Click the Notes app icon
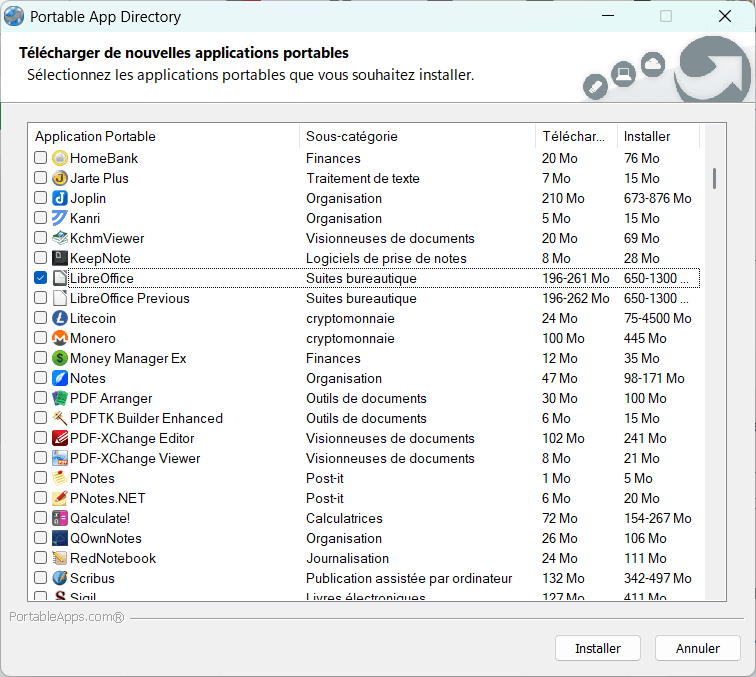This screenshot has height=677, width=756. pyautogui.click(x=60, y=378)
